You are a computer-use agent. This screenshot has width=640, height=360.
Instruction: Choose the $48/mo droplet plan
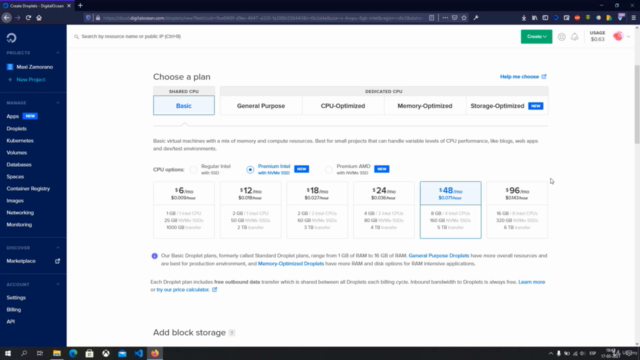pyautogui.click(x=451, y=210)
